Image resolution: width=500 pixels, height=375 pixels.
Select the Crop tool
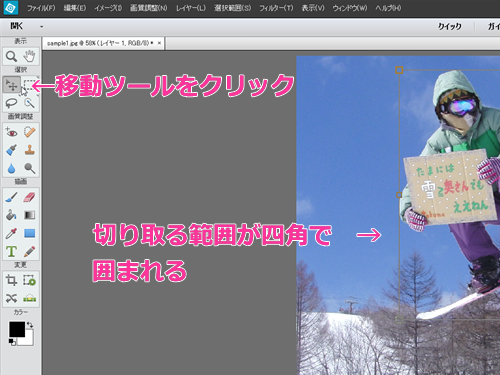click(x=11, y=280)
